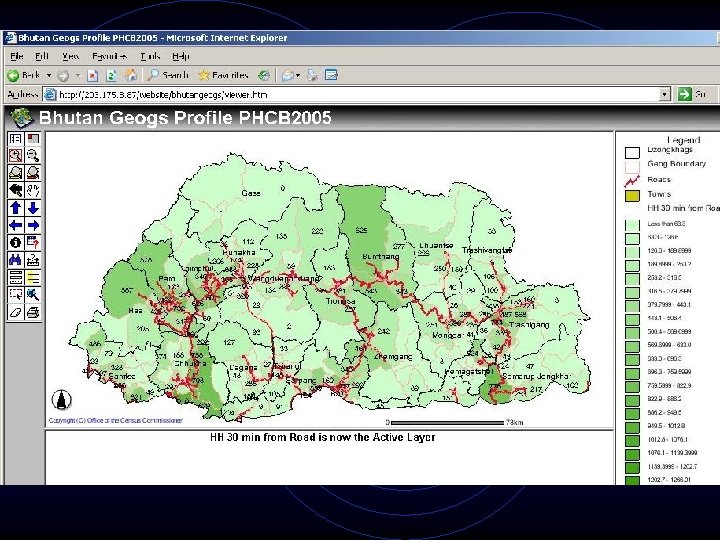The width and height of the screenshot is (720, 540).
Task: Click the browser Home icon
Action: 131,75
